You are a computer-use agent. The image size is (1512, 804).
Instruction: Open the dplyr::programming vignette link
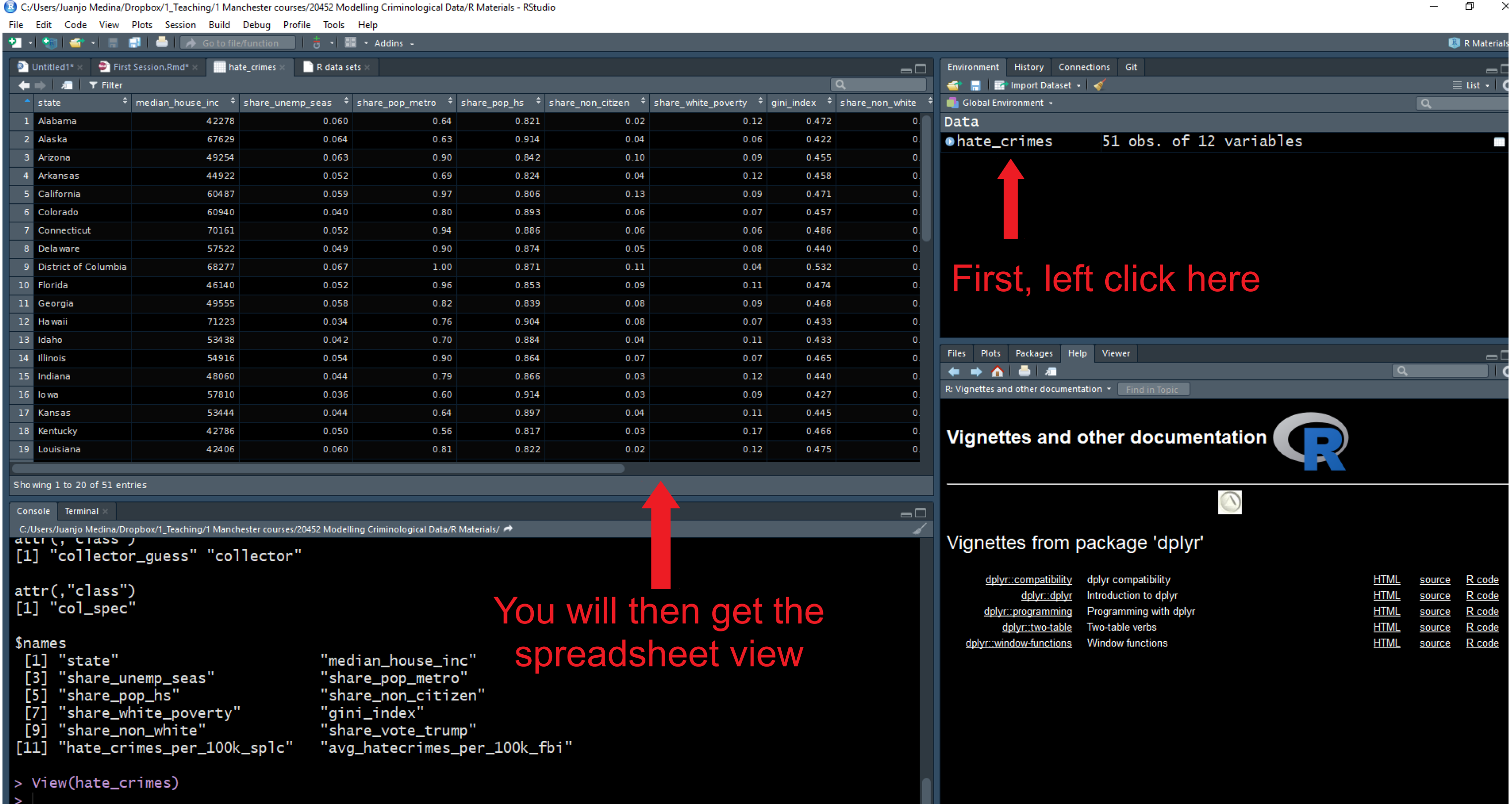(1027, 612)
